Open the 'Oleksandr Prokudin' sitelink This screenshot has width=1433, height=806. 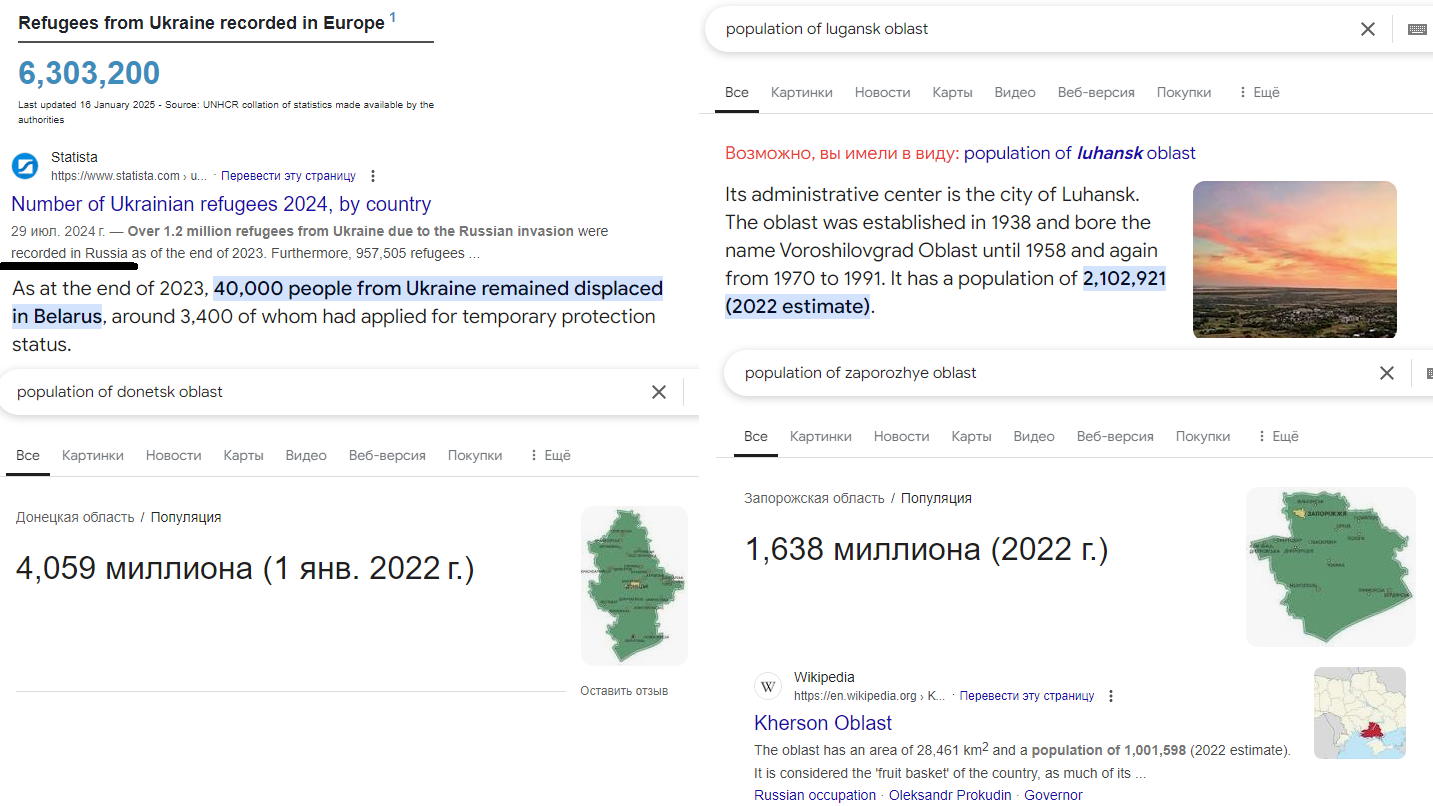pyautogui.click(x=948, y=795)
